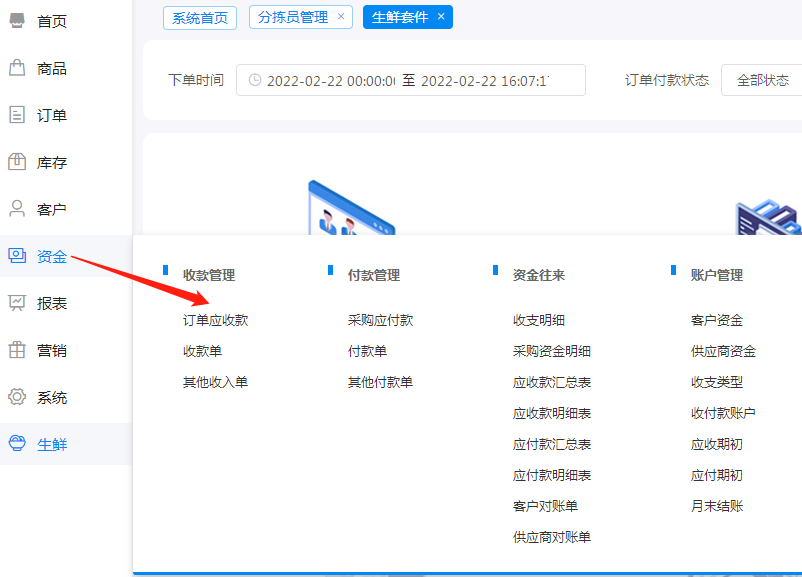The image size is (802, 577).
Task: Click the Fresh (生鲜) sidebar icon
Action: 17,444
